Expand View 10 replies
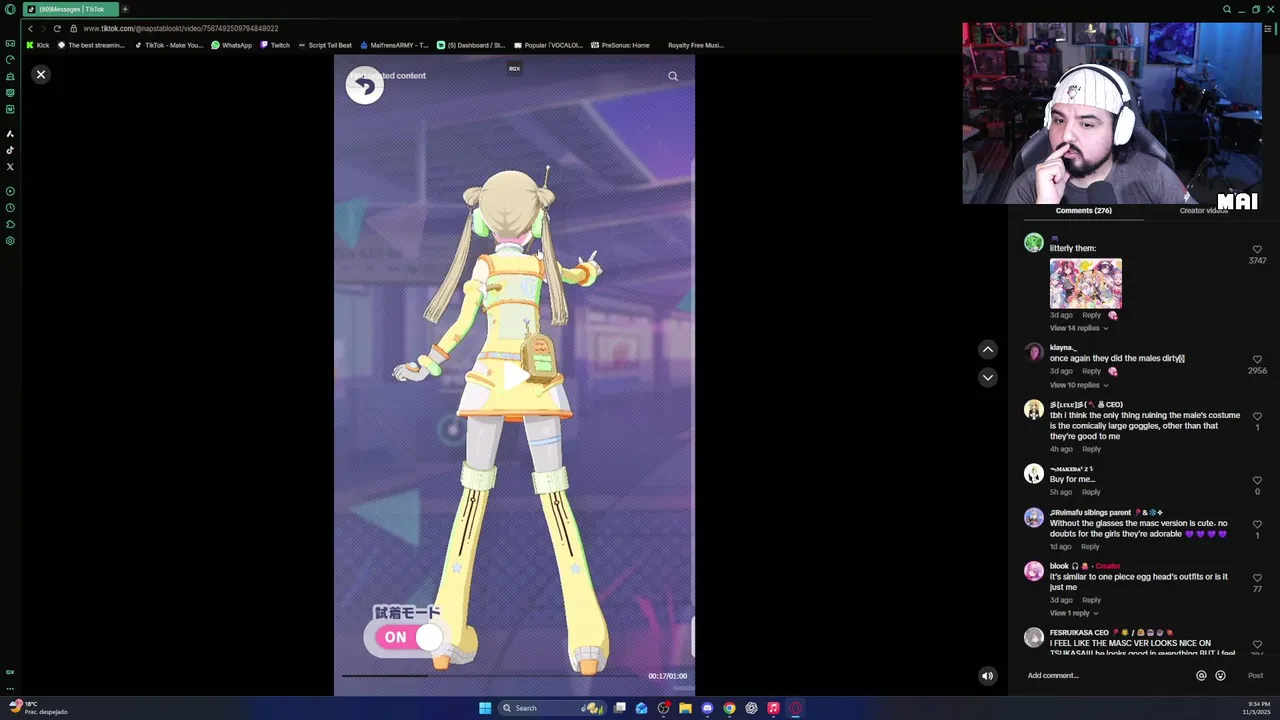 1078,385
